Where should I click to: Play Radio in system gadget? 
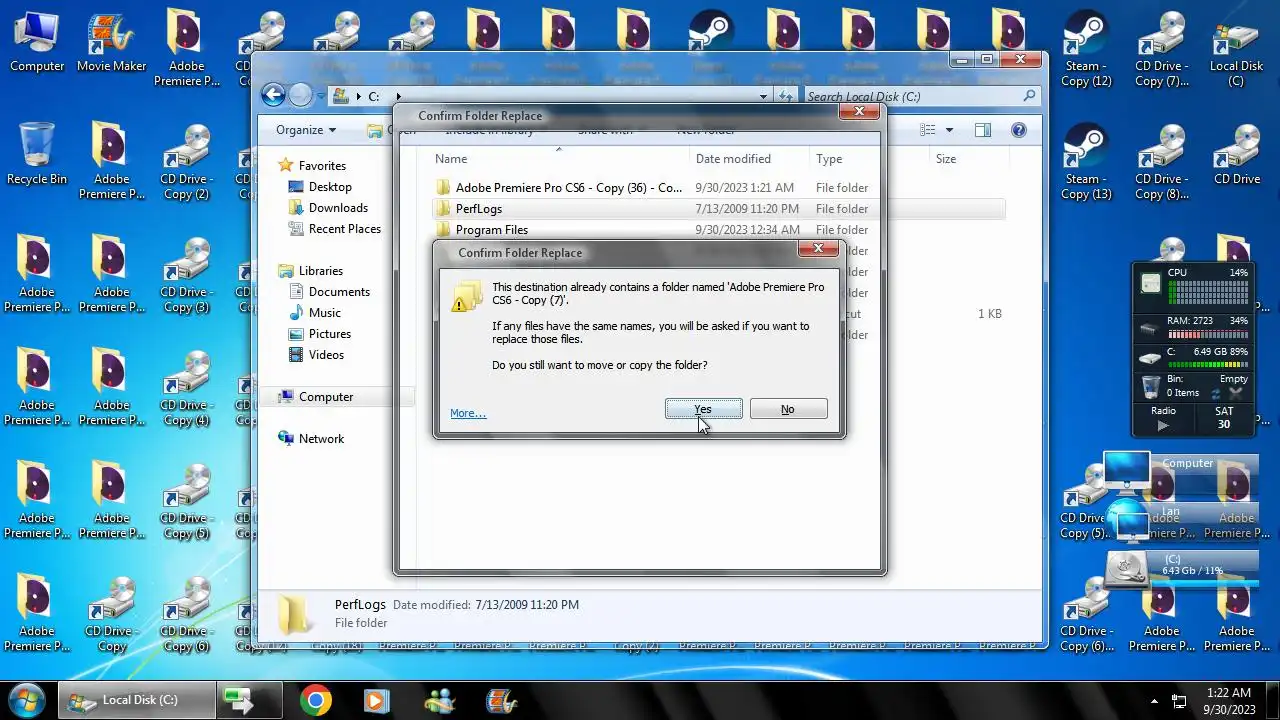pyautogui.click(x=1162, y=426)
